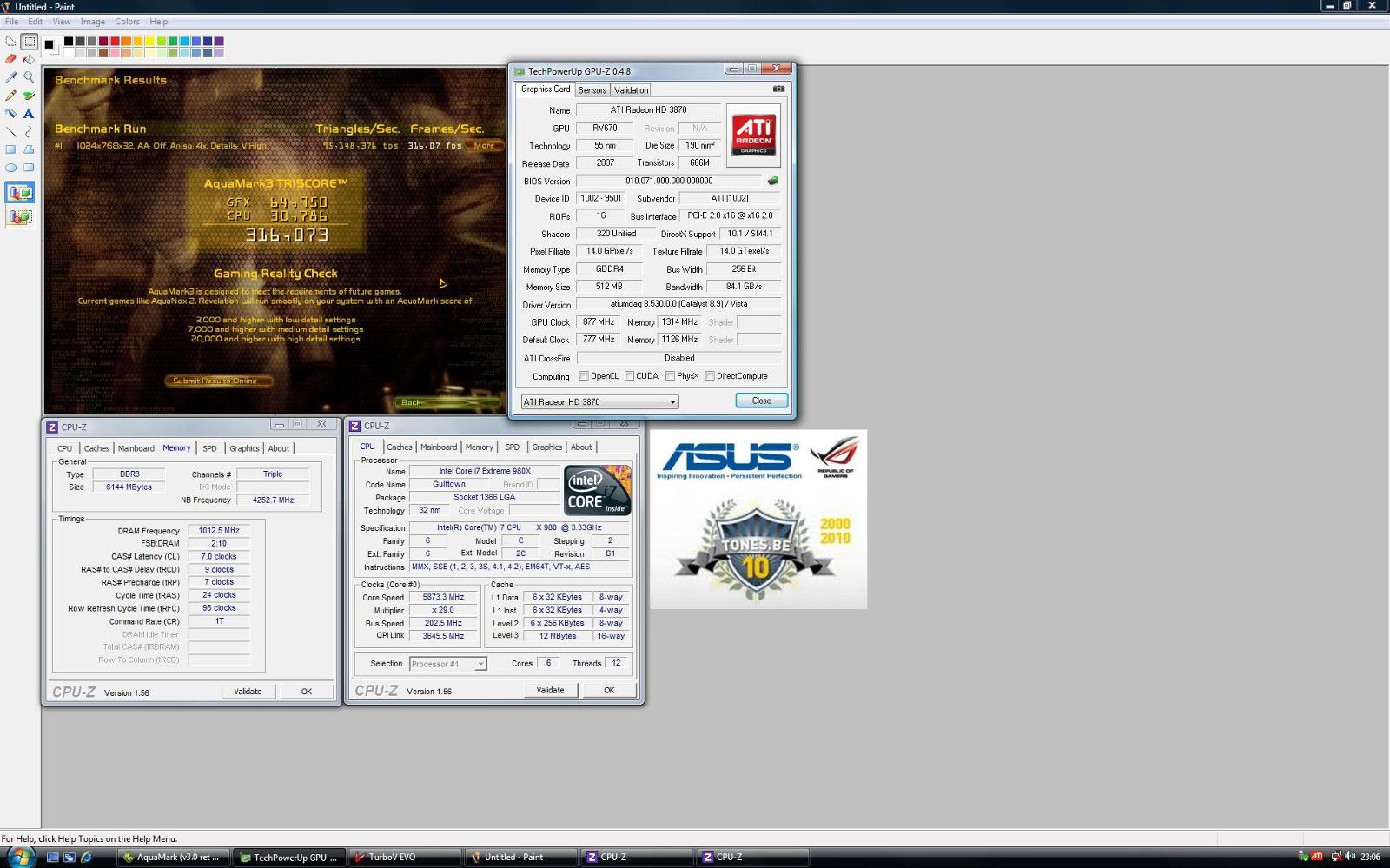This screenshot has width=1390, height=868.
Task: Toggle the OpenCL checkbox
Action: (584, 376)
